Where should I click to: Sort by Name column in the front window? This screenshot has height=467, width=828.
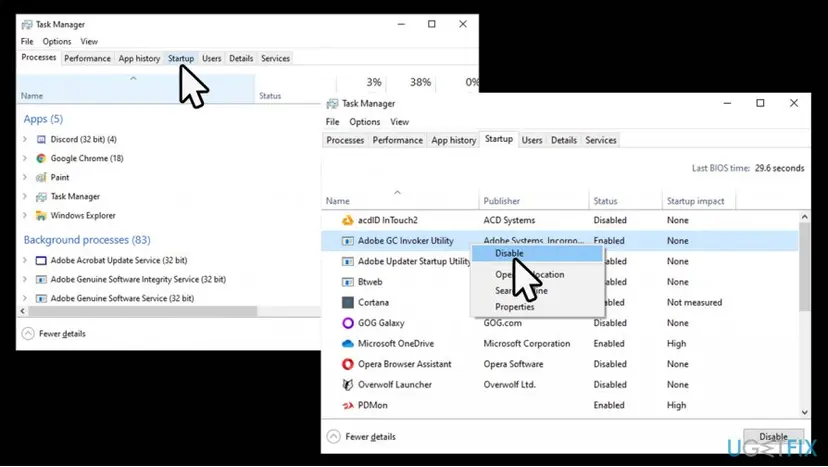pyautogui.click(x=400, y=201)
